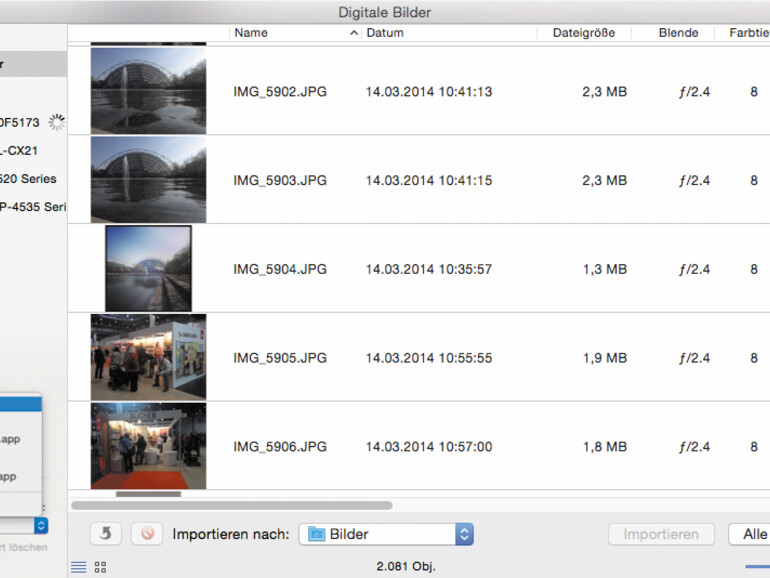This screenshot has width=770, height=578.
Task: Click date 14.03.2014 10:41:13
Action: coord(429,92)
